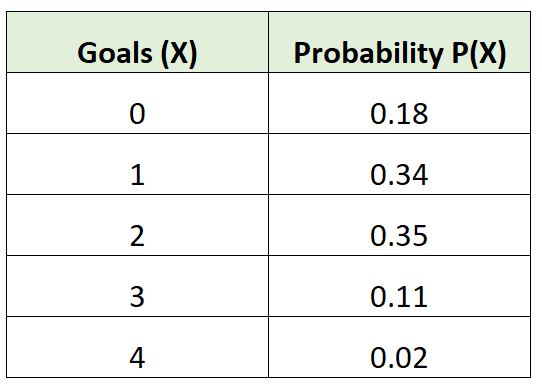The width and height of the screenshot is (542, 384).
Task: Select the probability cell showing 0.02
Action: coord(399,347)
